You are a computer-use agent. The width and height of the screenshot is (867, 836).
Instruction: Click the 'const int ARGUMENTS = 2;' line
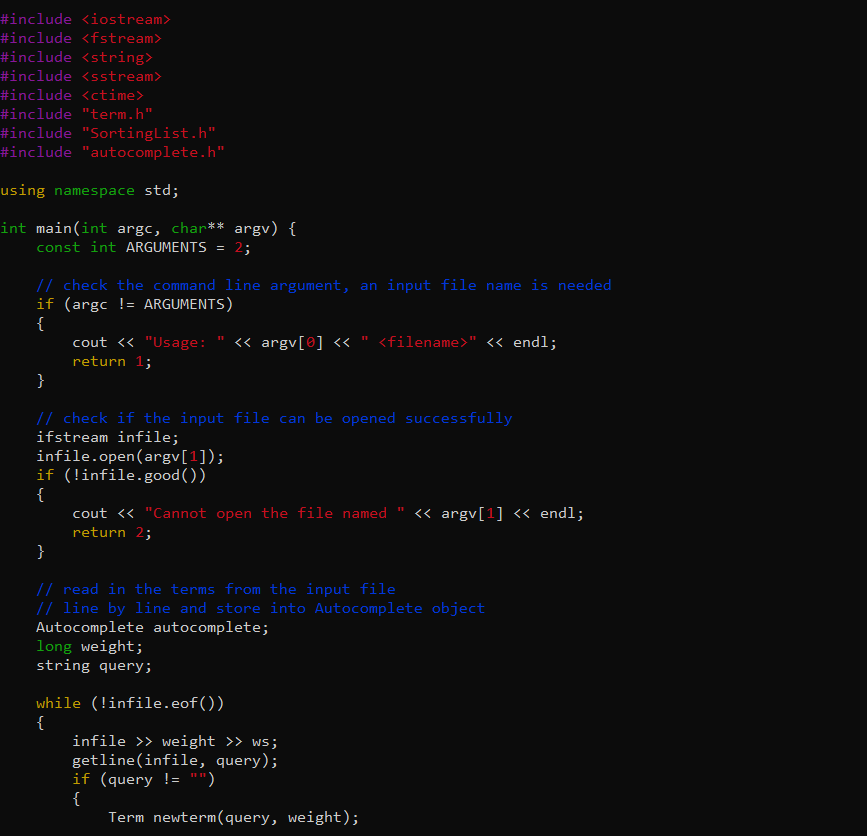coord(143,247)
